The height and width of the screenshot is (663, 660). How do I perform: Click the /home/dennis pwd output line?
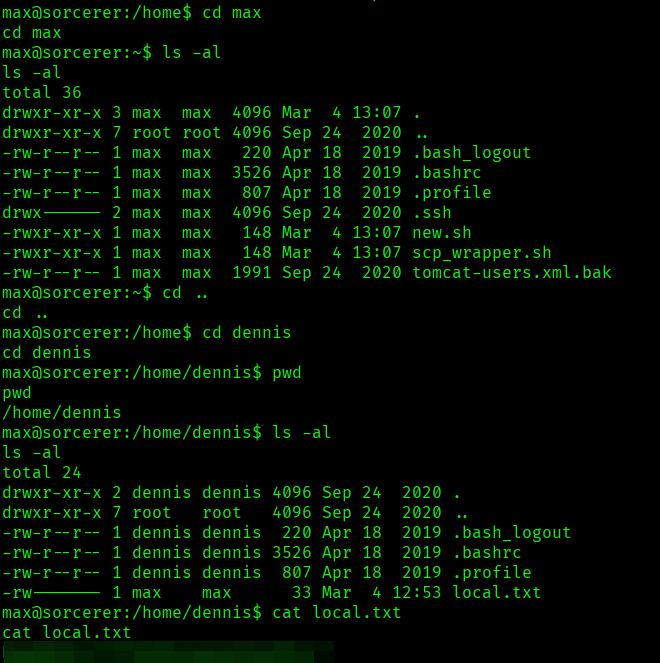pyautogui.click(x=62, y=412)
